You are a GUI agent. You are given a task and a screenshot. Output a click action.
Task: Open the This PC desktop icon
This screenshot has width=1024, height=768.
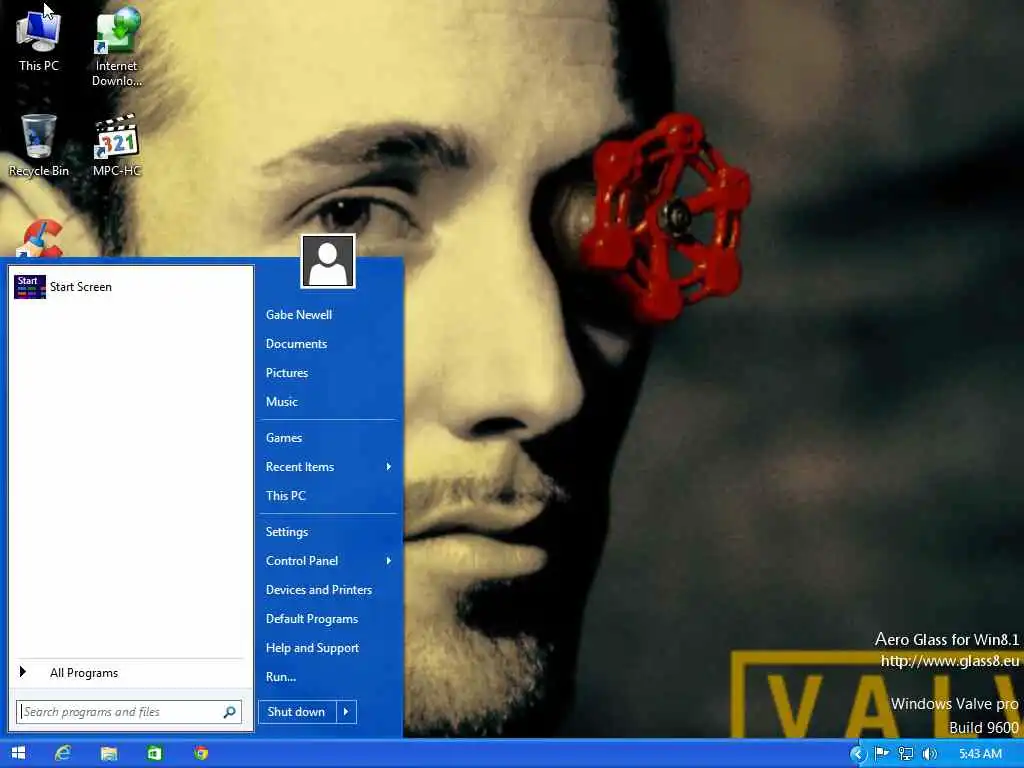39,39
